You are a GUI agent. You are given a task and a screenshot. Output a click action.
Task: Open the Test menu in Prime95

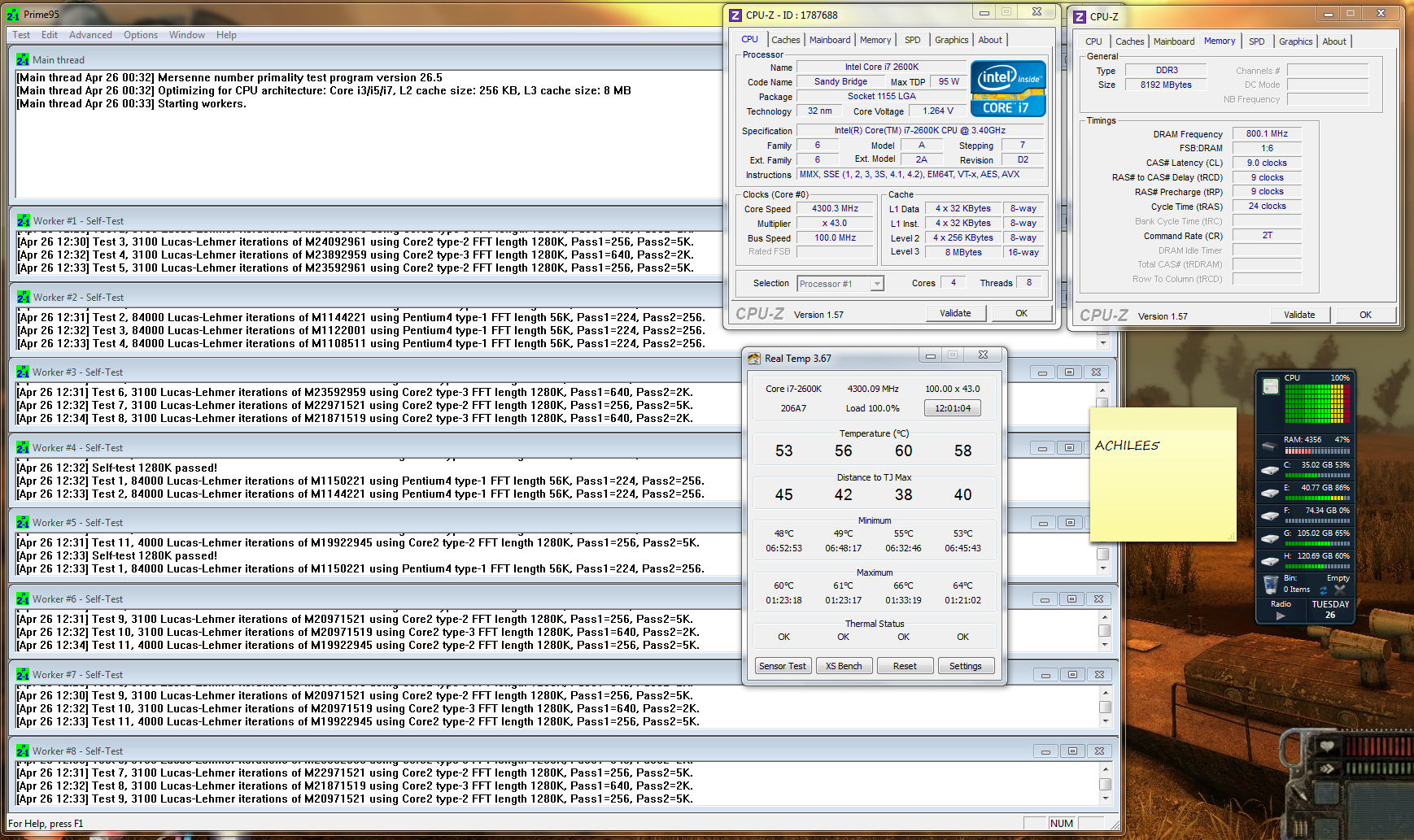(x=21, y=35)
